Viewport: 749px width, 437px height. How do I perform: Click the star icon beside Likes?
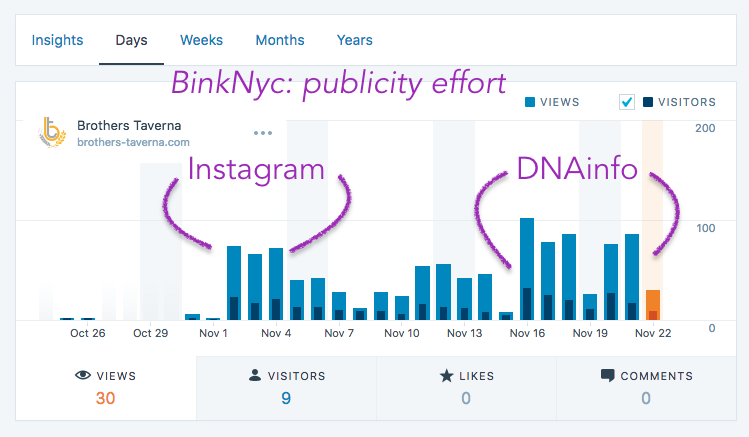446,376
